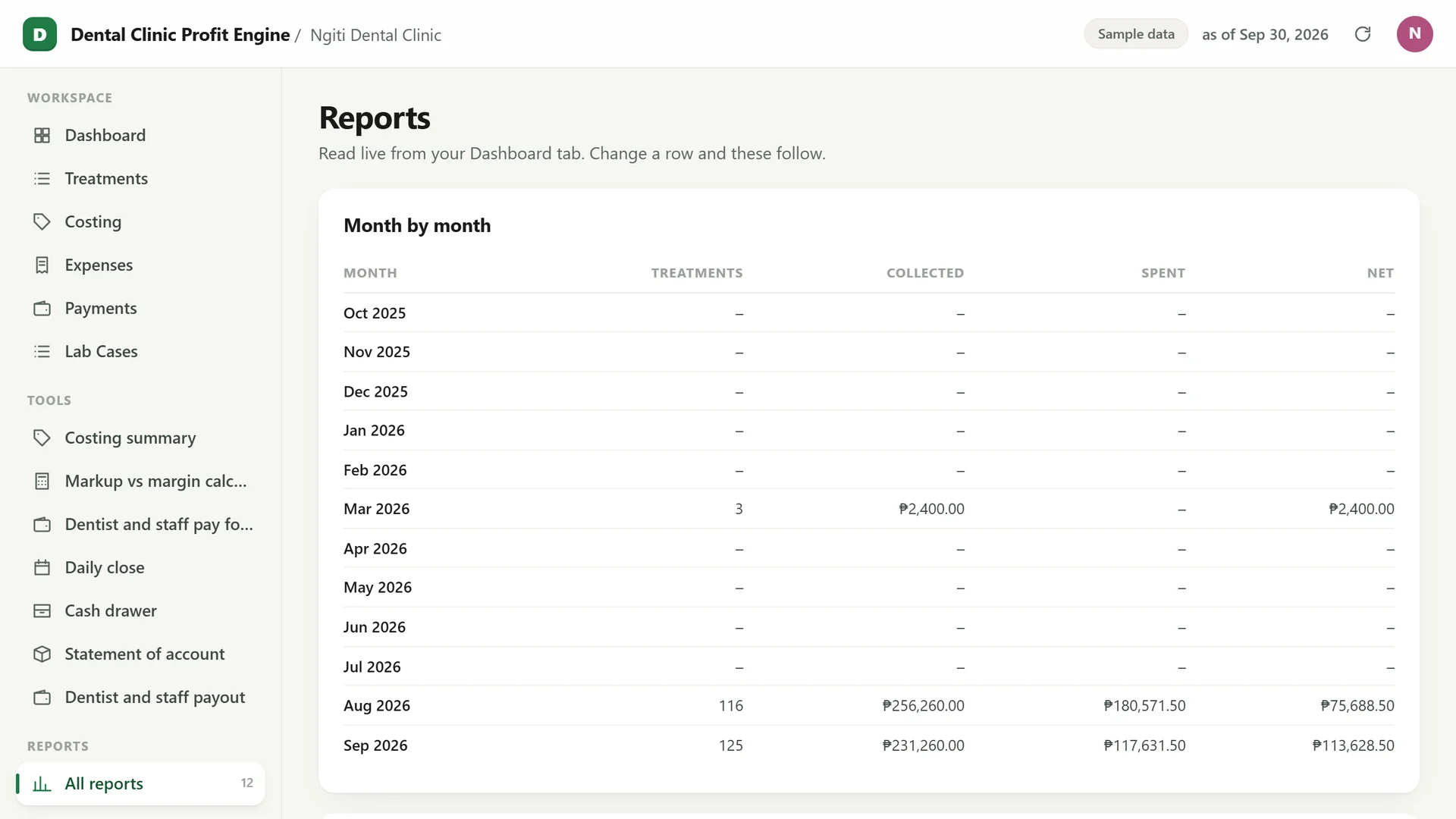Click the All reports chart icon
The height and width of the screenshot is (819, 1456).
pos(42,783)
